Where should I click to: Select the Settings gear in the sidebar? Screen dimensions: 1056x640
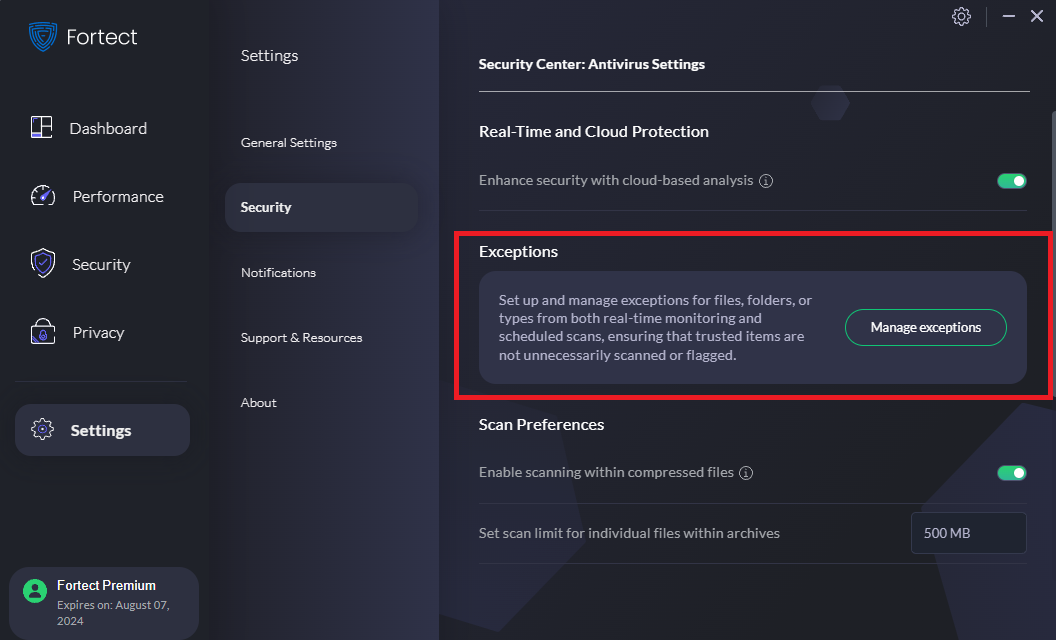click(43, 429)
